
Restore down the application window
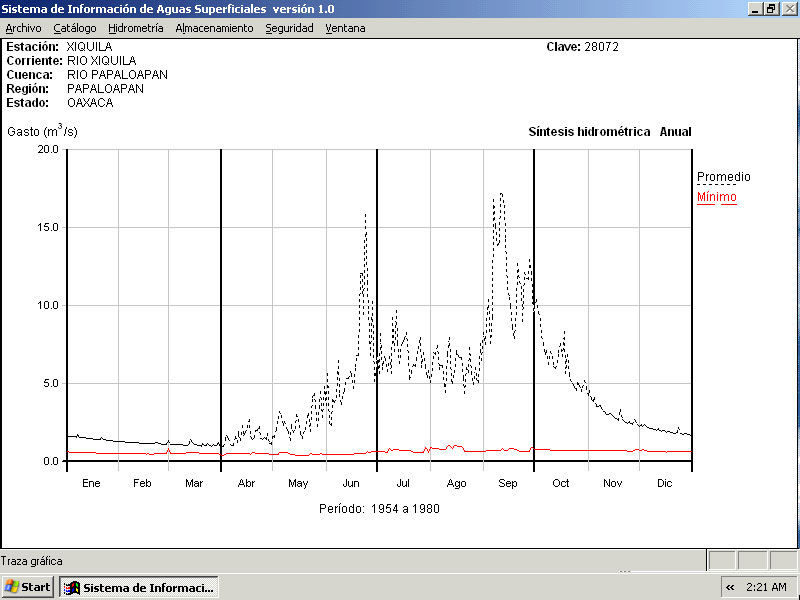pyautogui.click(x=771, y=8)
